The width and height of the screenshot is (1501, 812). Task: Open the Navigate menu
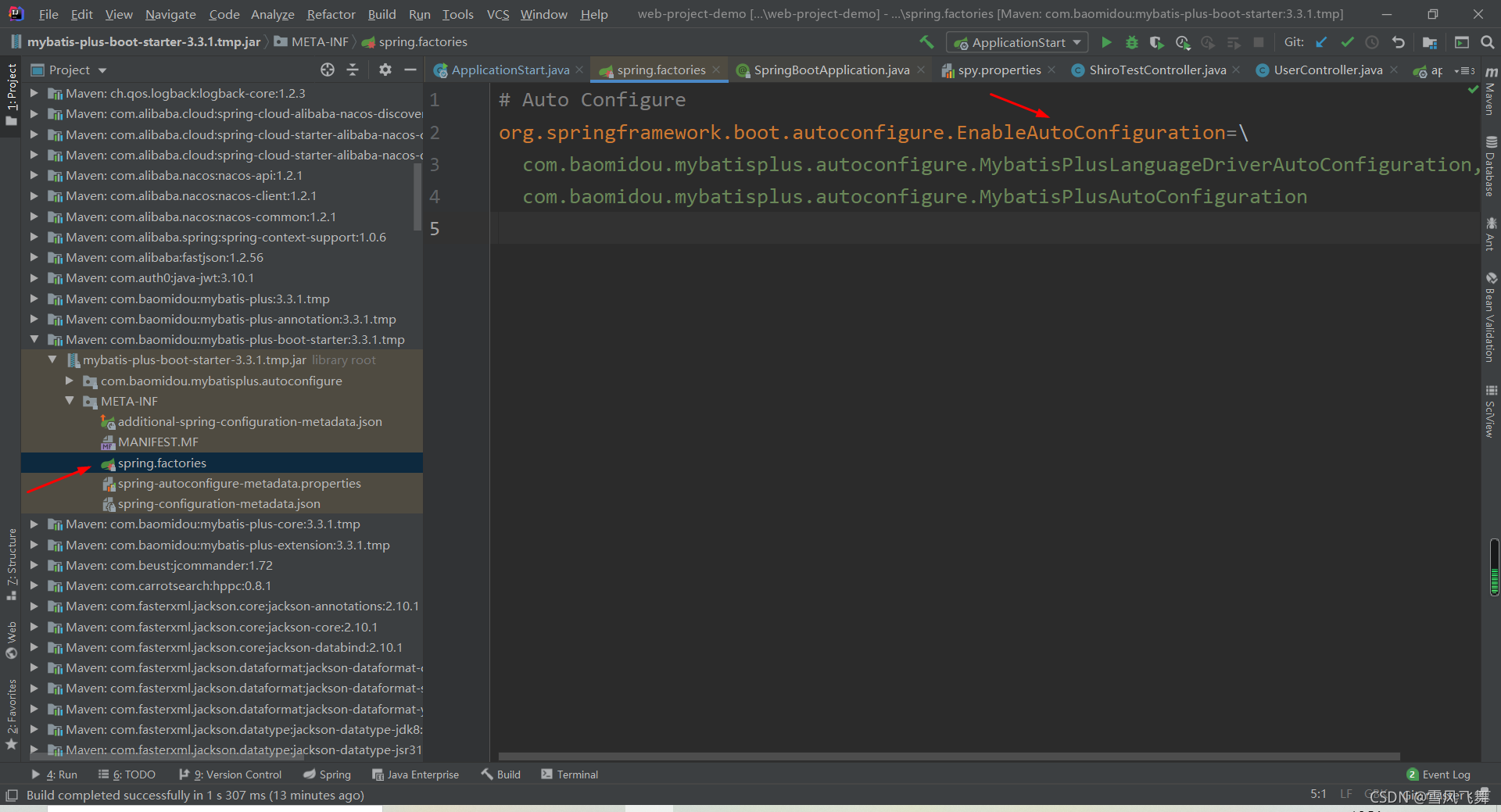170,14
